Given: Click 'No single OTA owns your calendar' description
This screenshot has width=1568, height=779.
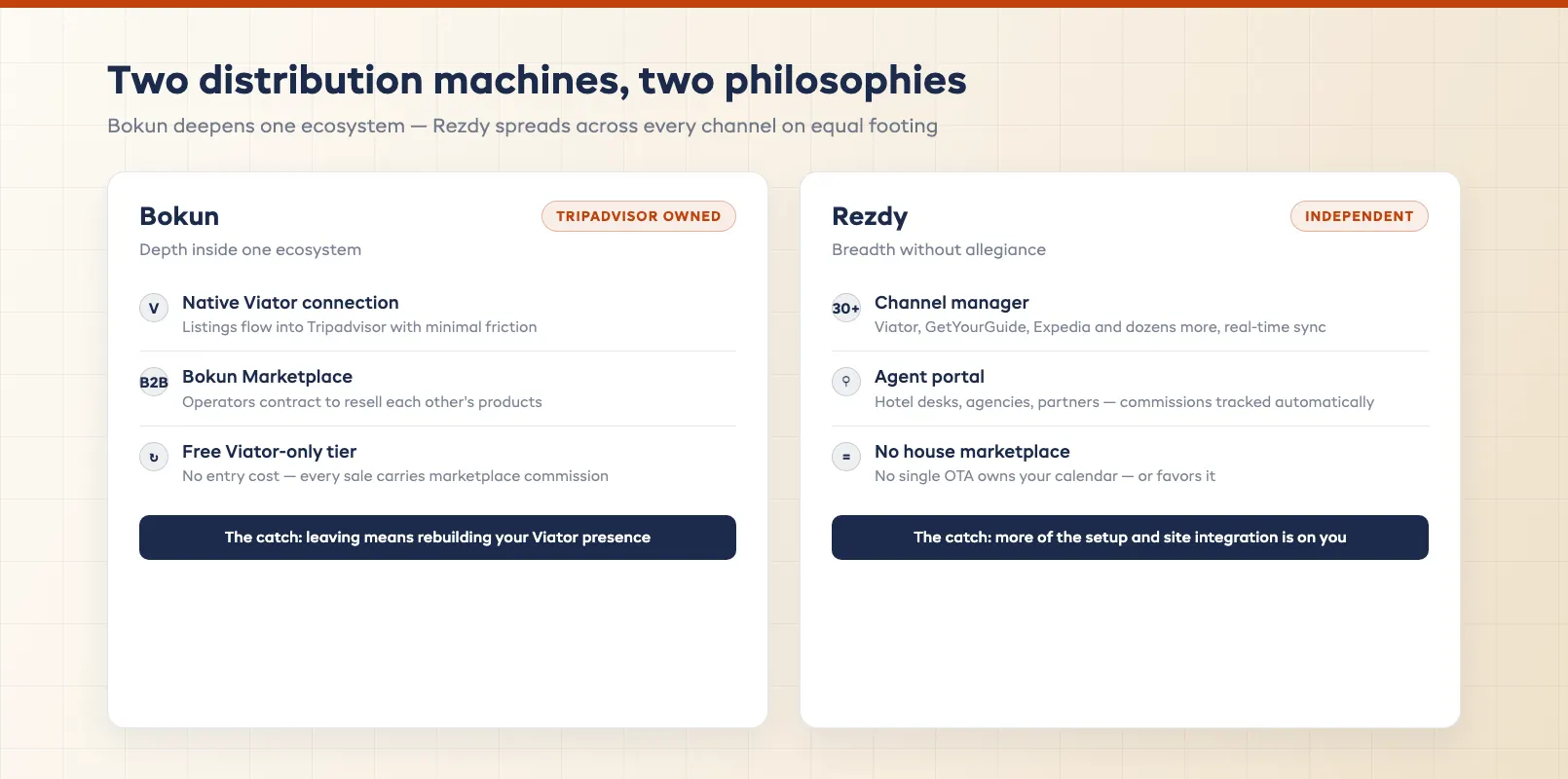Looking at the screenshot, I should pos(1045,476).
